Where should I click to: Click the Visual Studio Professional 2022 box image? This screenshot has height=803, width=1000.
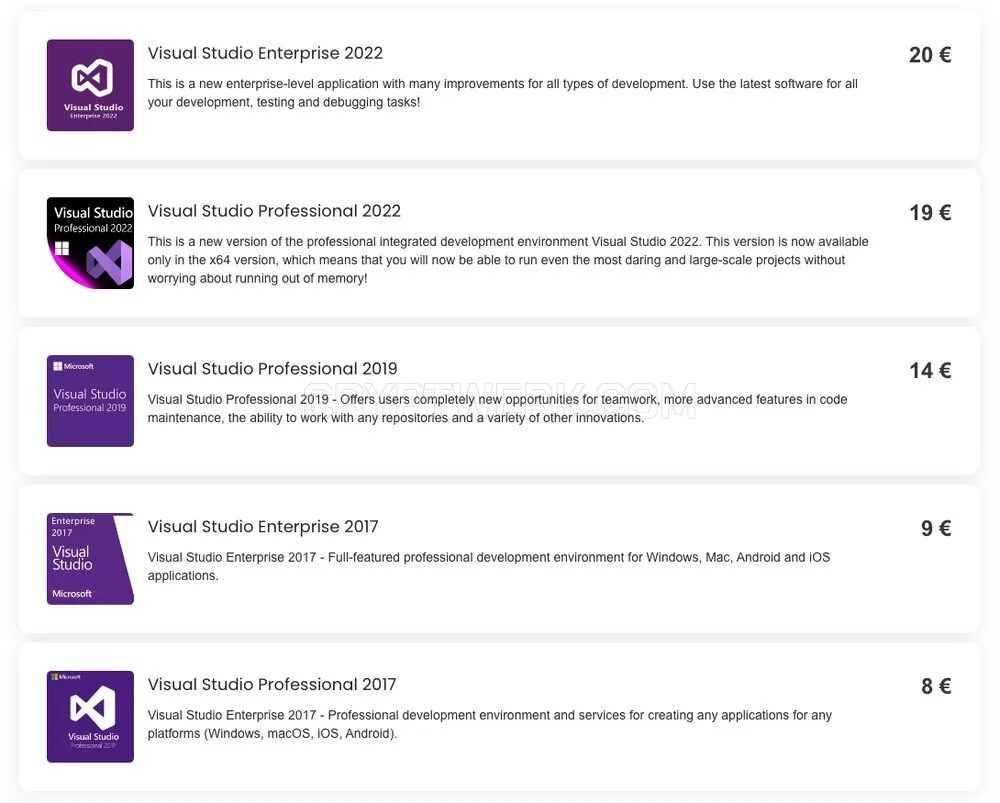click(91, 243)
